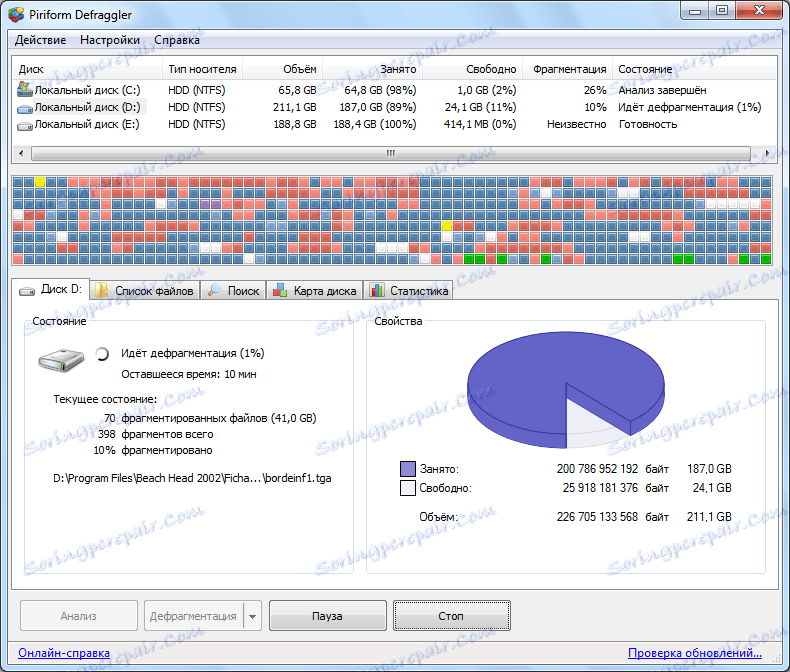Click '188,4 GB (100%)' used value for disk E:
The height and width of the screenshot is (672, 790).
tap(375, 124)
